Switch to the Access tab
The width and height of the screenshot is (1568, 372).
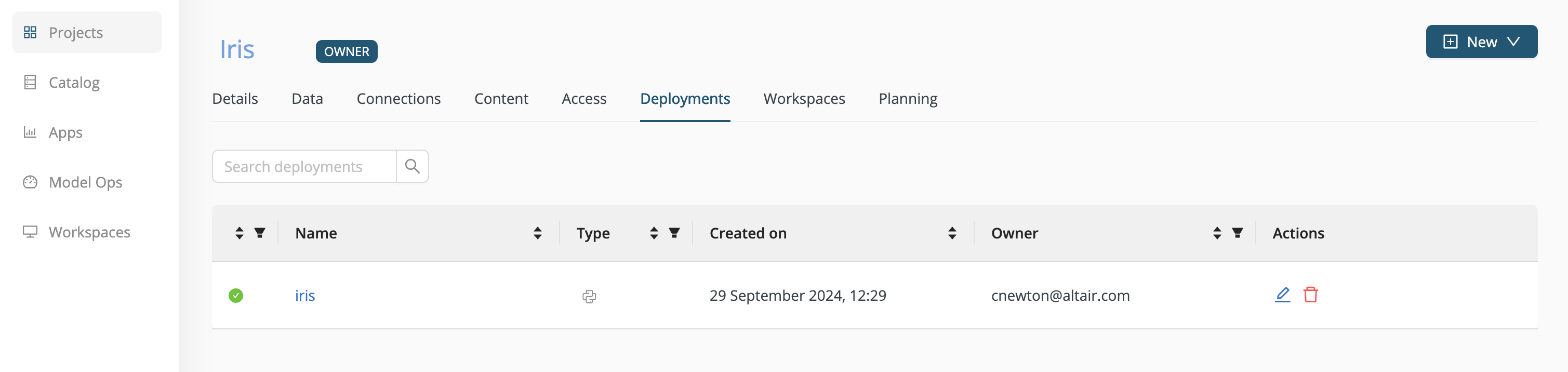[584, 99]
